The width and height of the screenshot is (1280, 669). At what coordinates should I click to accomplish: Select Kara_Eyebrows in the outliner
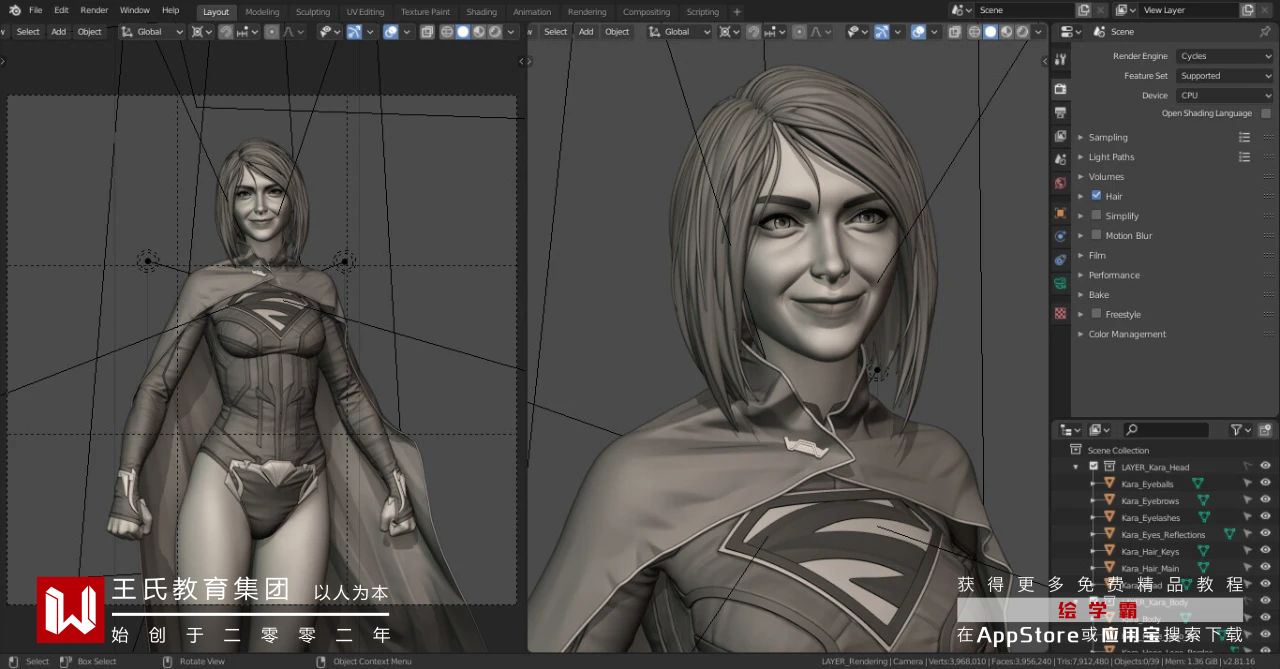pos(1150,501)
